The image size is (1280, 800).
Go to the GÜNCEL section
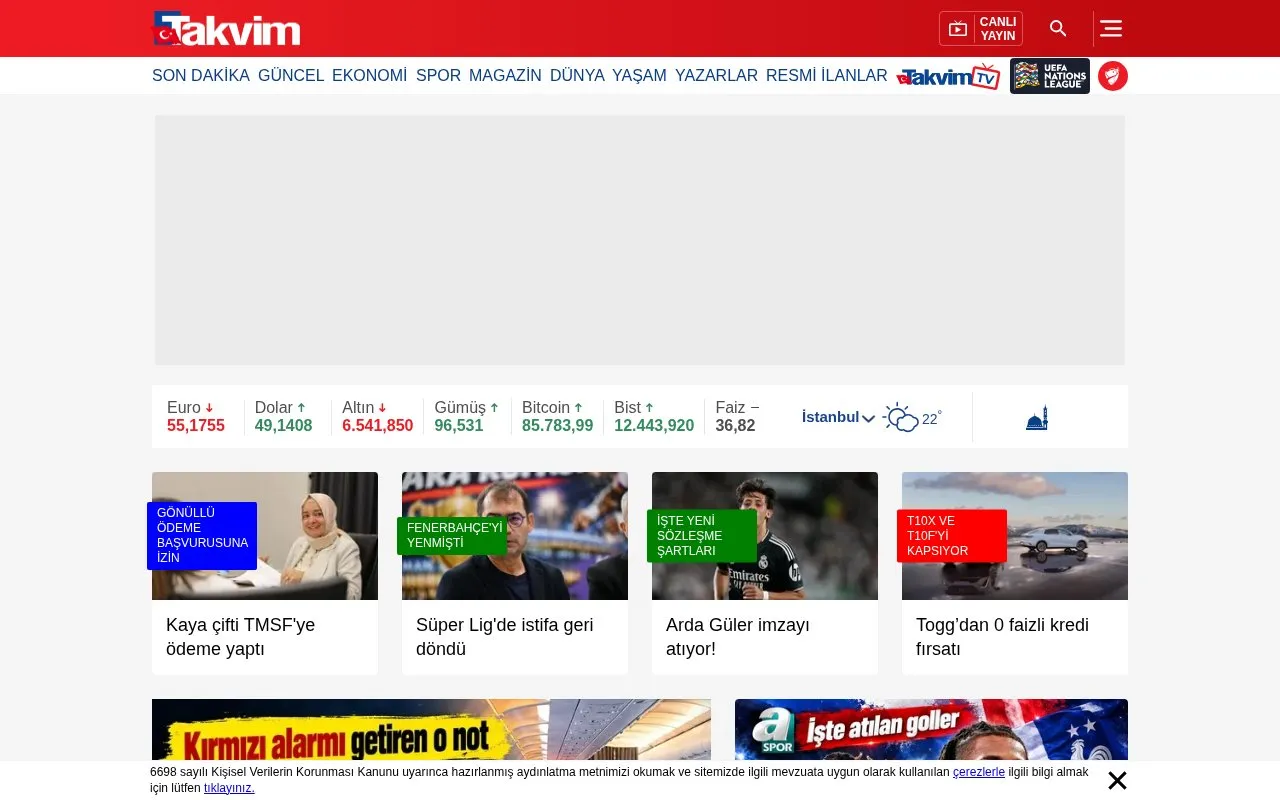point(291,76)
